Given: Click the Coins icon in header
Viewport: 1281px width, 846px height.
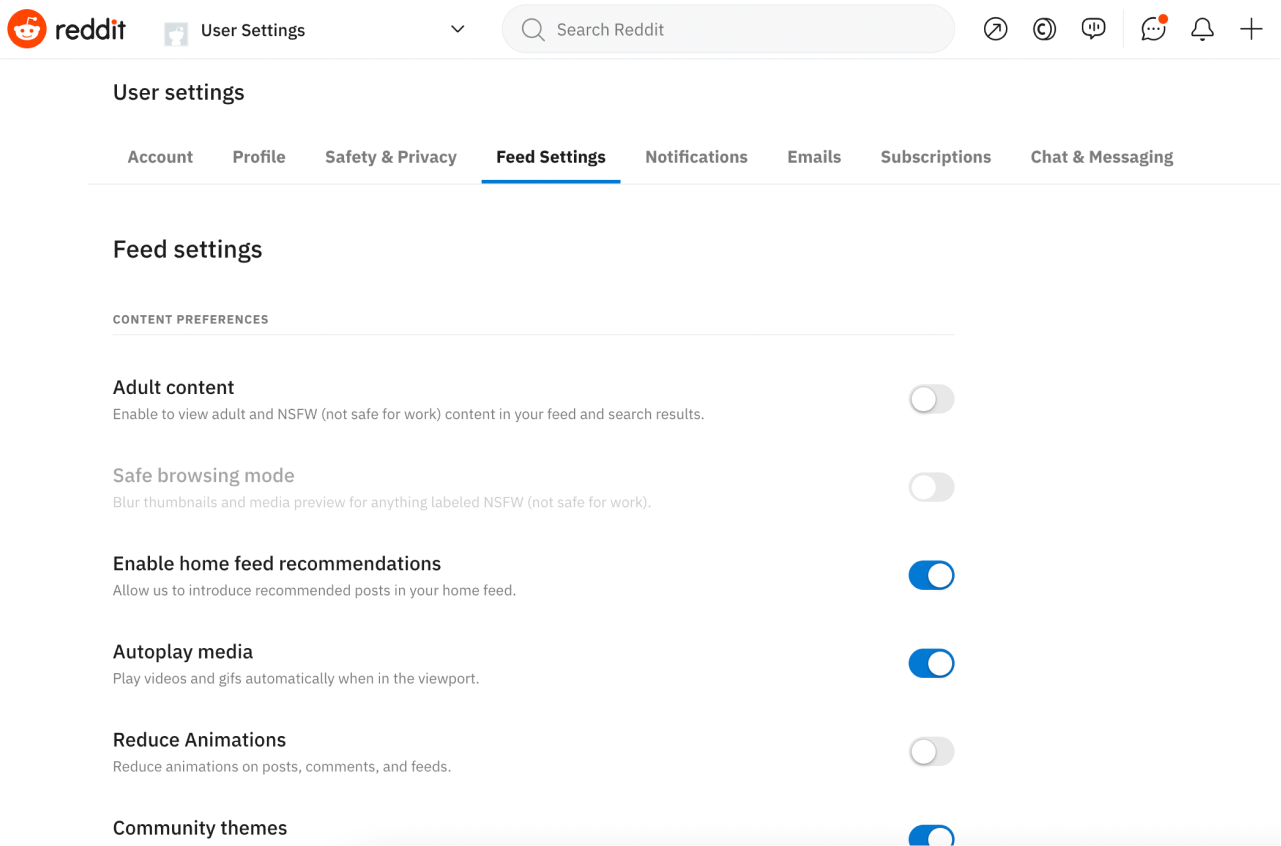Looking at the screenshot, I should (x=1044, y=30).
